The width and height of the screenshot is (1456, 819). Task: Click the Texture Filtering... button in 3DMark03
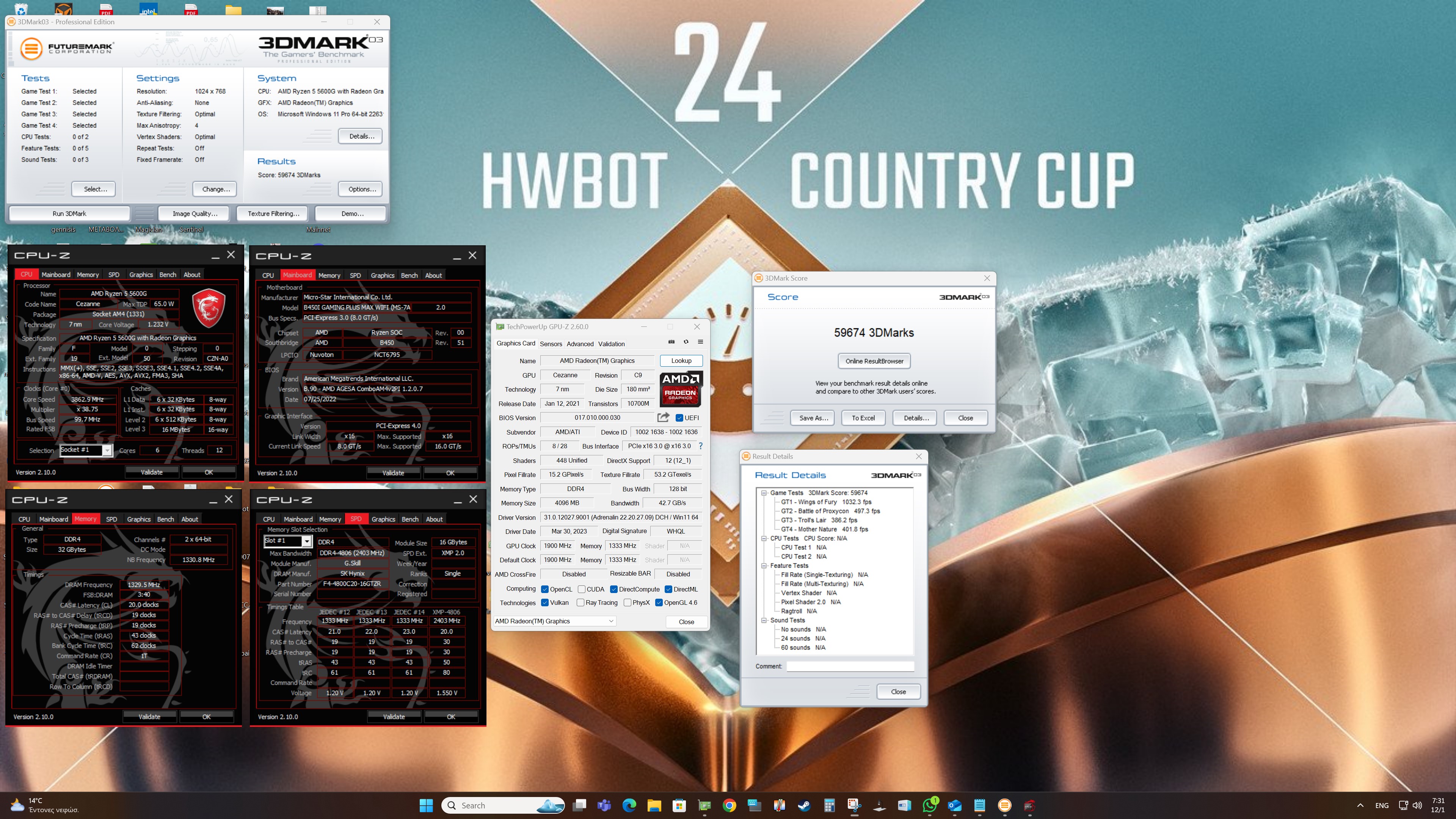(x=273, y=213)
